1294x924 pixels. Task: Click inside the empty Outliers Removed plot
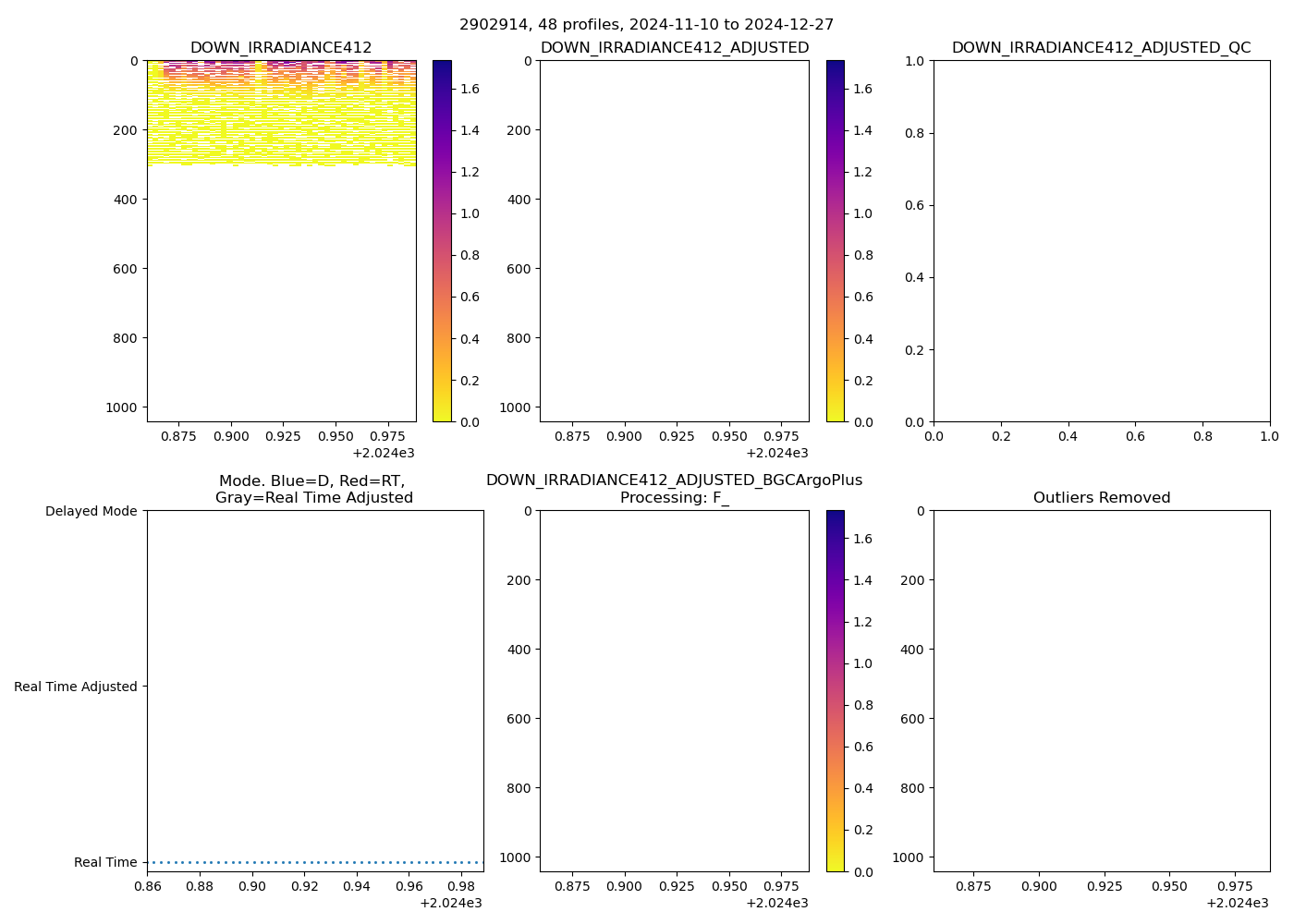coord(1101,690)
